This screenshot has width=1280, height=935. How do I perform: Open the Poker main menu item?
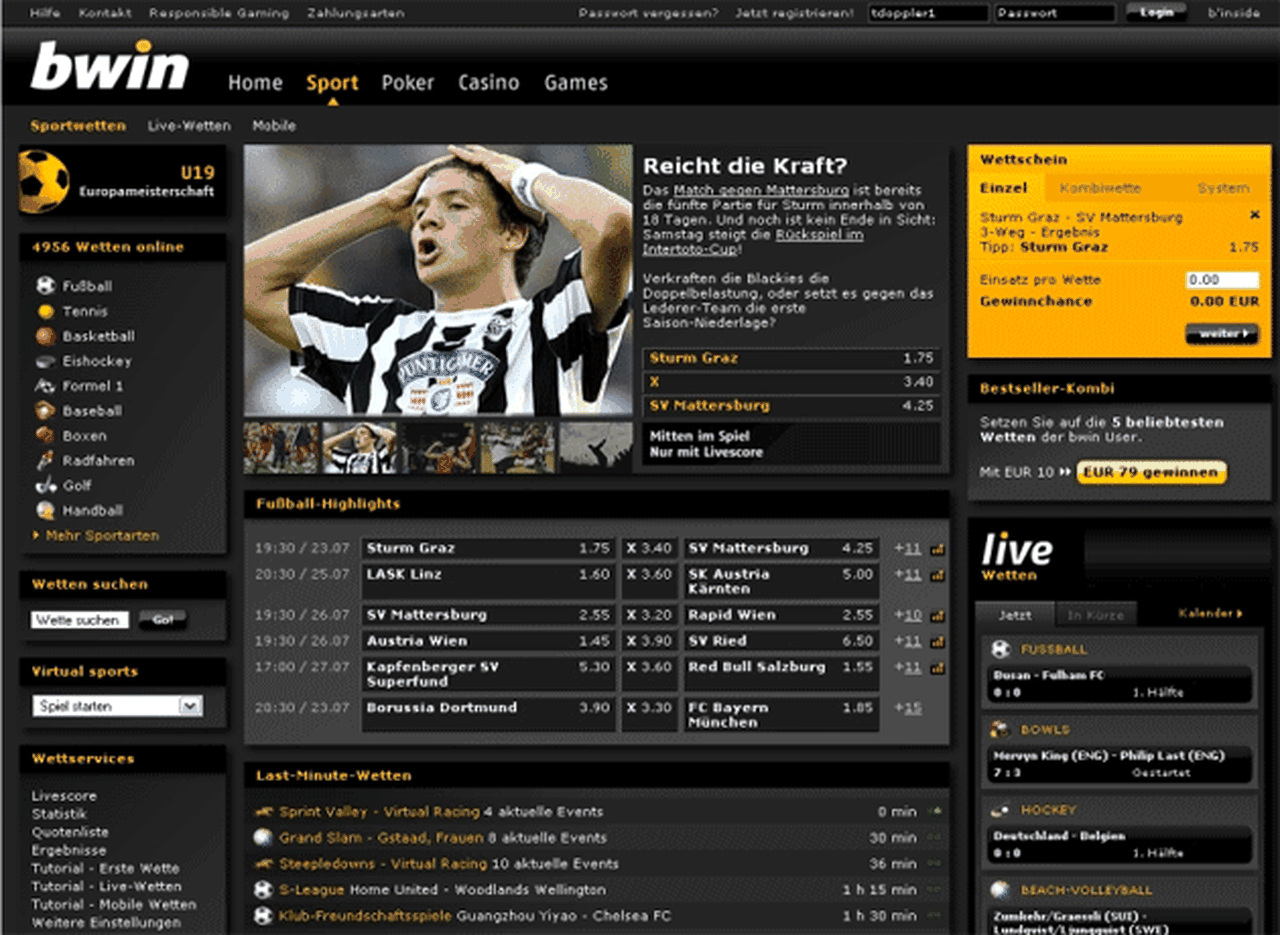click(x=408, y=83)
